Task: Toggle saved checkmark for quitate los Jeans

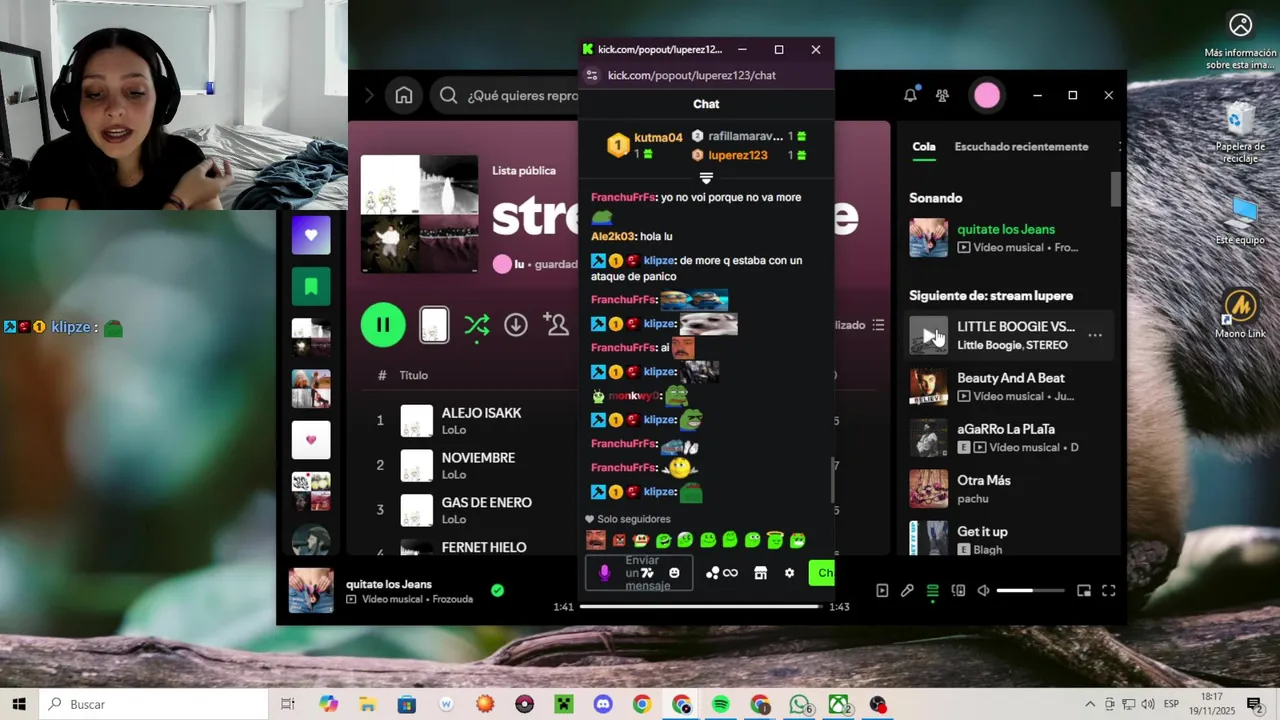Action: pos(497,590)
